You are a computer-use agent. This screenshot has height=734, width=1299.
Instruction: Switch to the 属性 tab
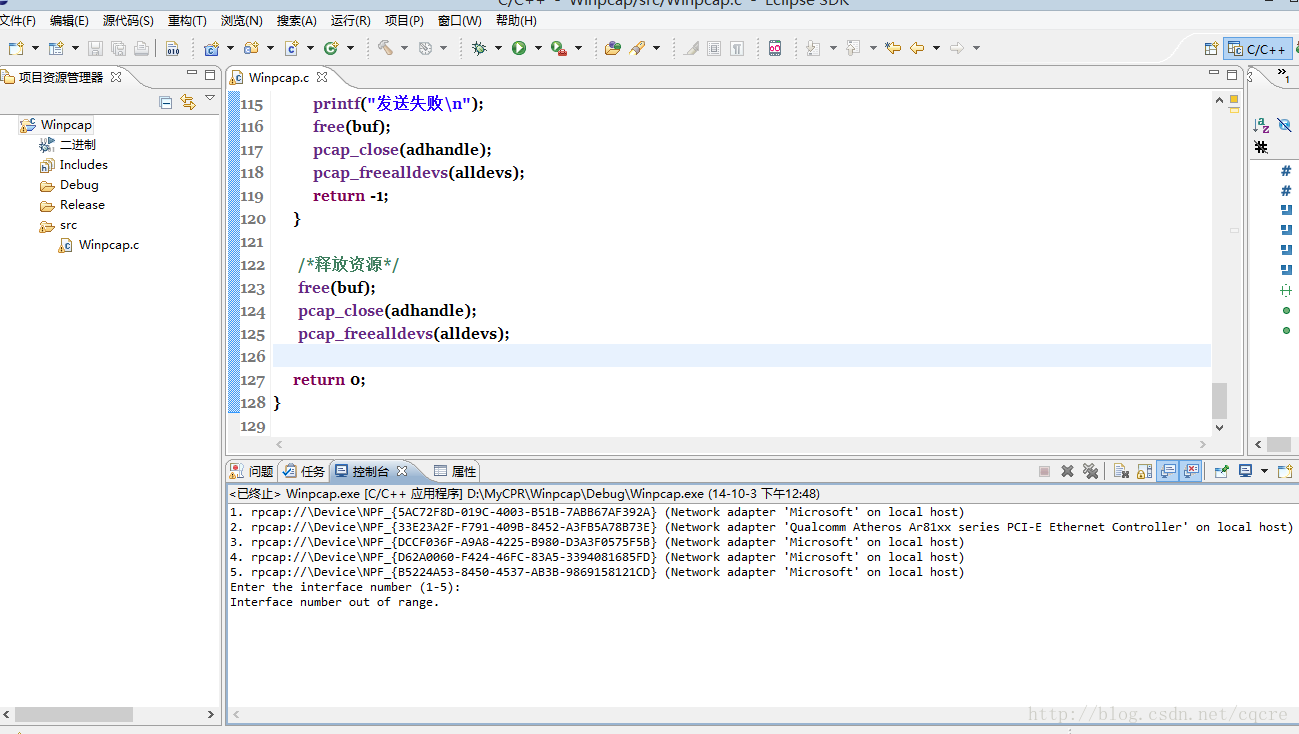point(455,471)
